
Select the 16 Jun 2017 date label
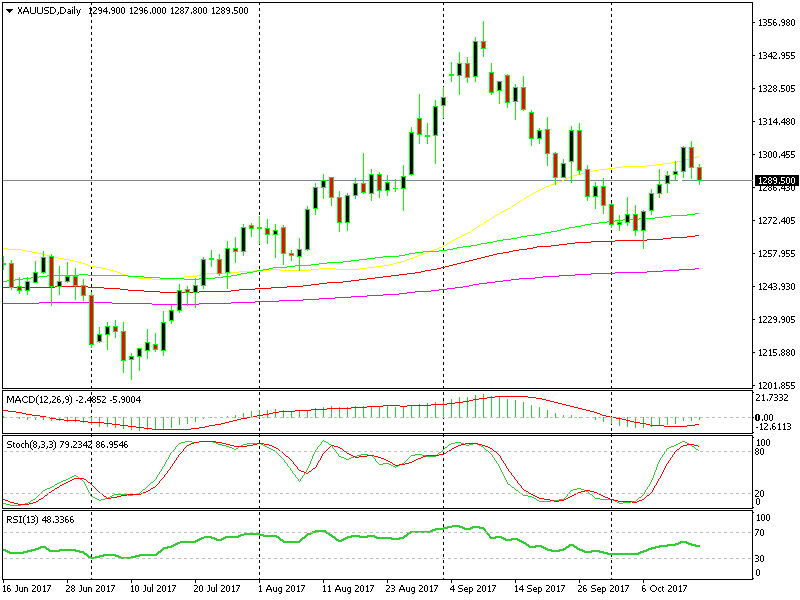pyautogui.click(x=27, y=588)
